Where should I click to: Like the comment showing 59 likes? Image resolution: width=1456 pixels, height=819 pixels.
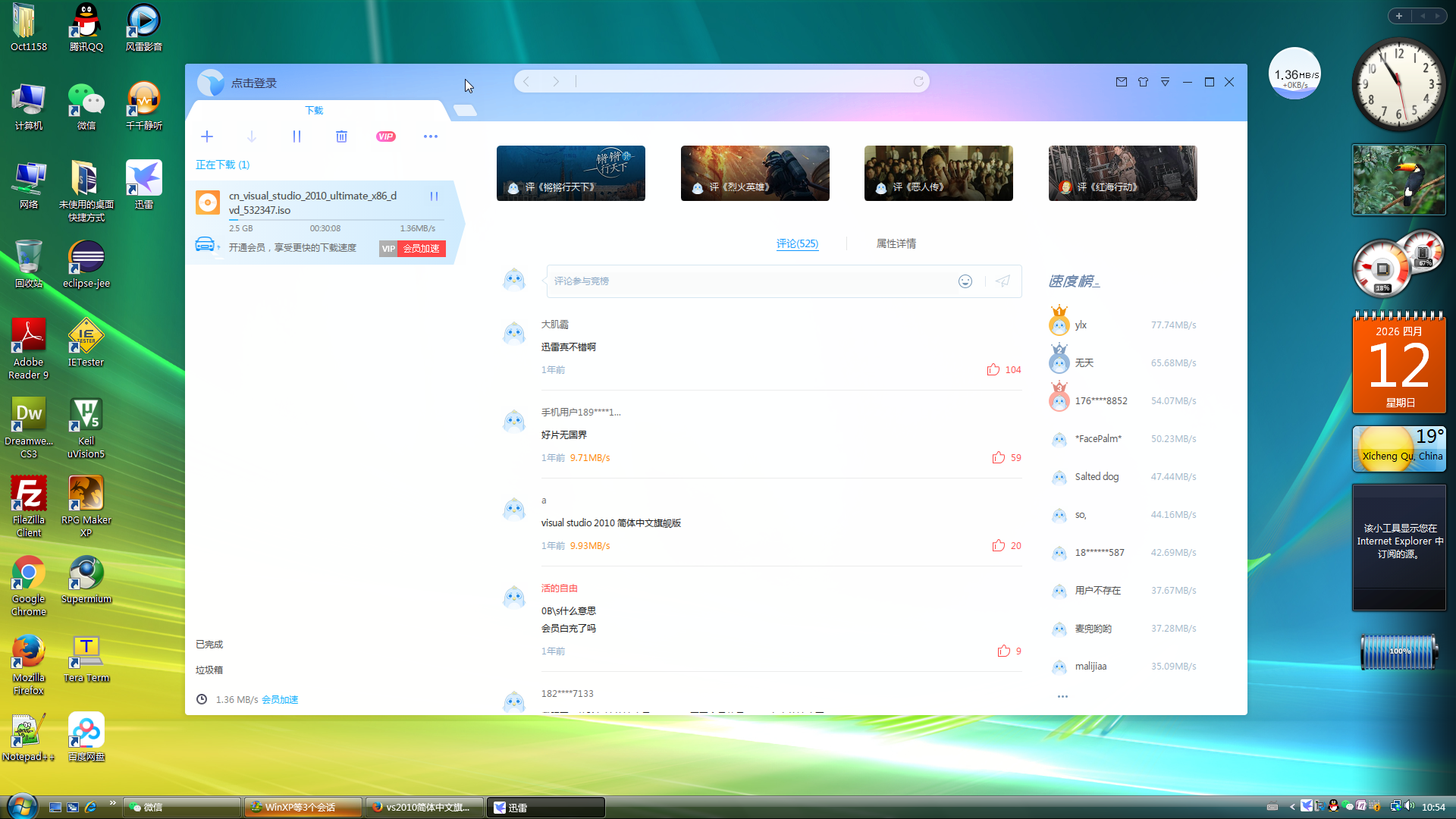coord(999,458)
